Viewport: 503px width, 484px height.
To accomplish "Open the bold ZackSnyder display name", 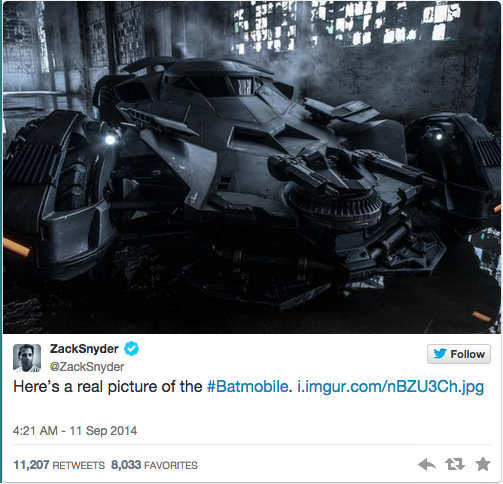I will tap(84, 349).
